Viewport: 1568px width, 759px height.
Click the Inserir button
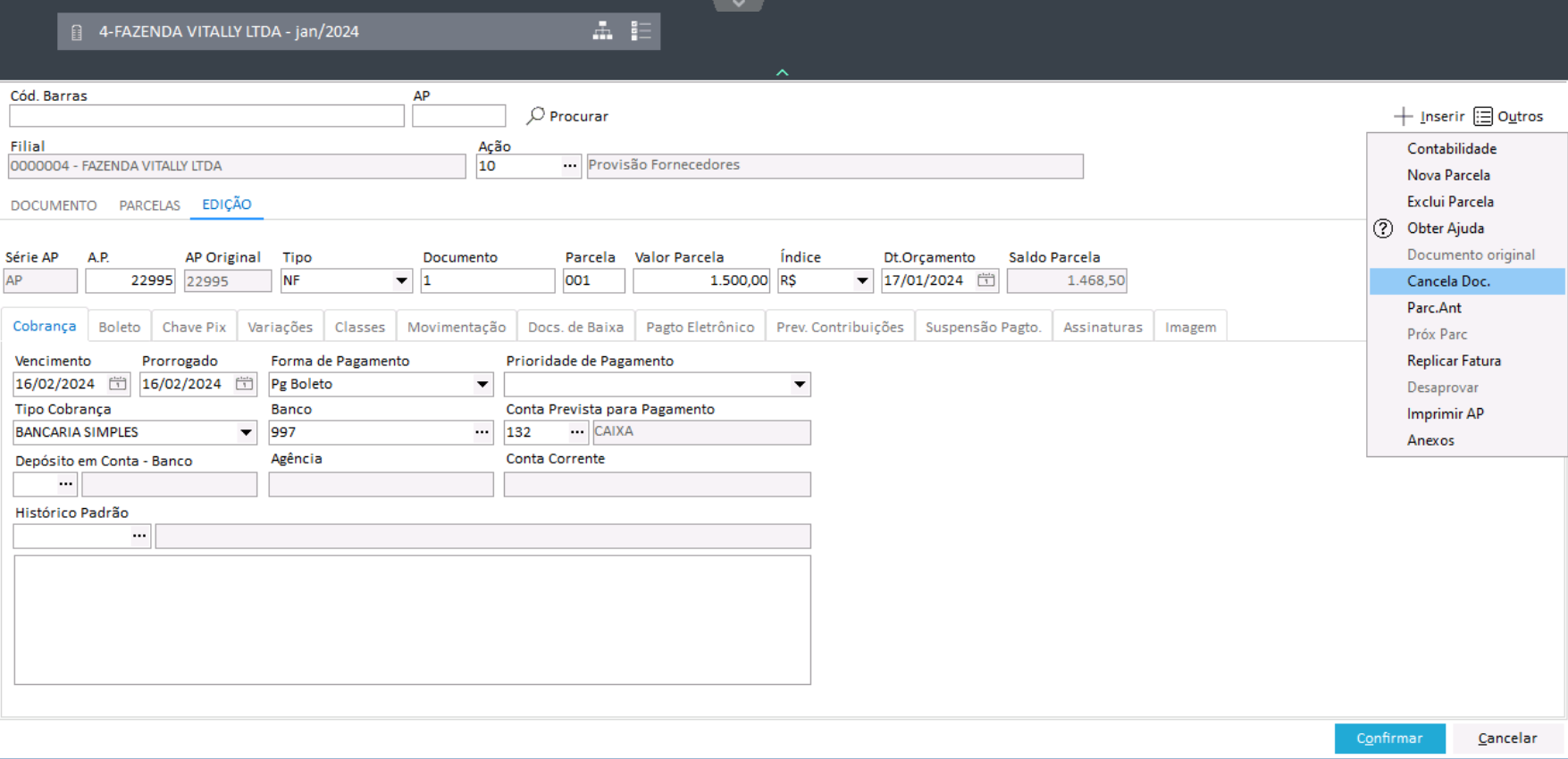[x=1430, y=116]
